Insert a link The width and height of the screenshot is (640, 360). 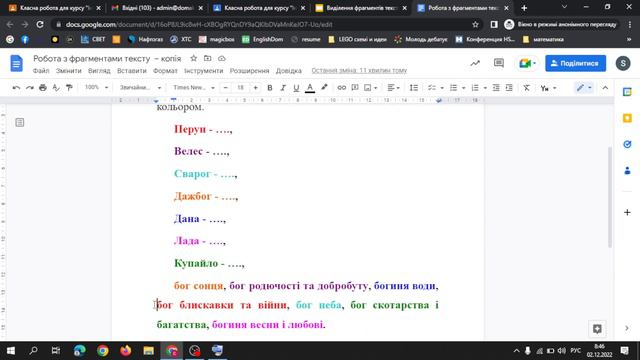341,88
